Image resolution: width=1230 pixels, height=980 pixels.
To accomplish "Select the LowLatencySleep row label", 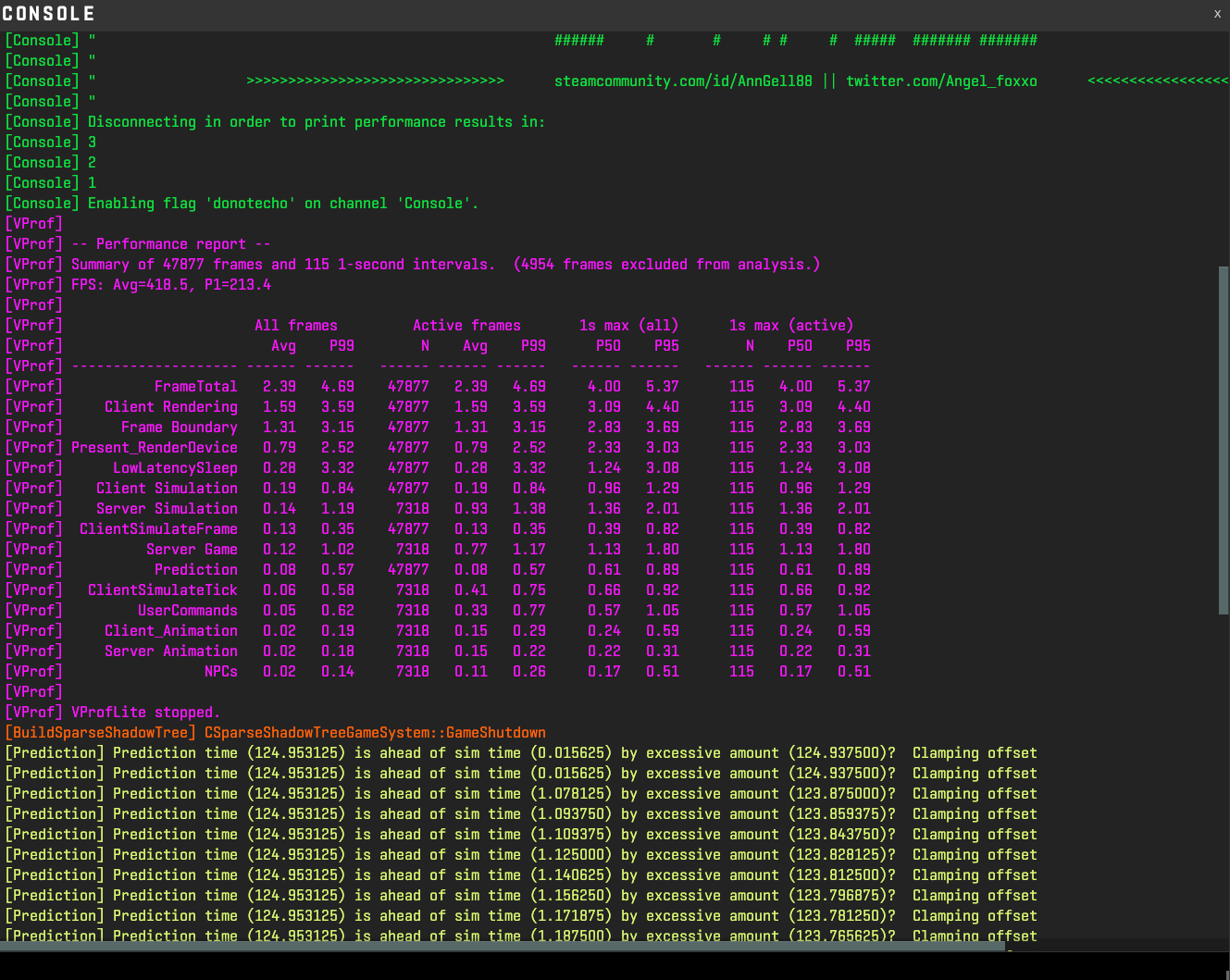I will pos(175,468).
